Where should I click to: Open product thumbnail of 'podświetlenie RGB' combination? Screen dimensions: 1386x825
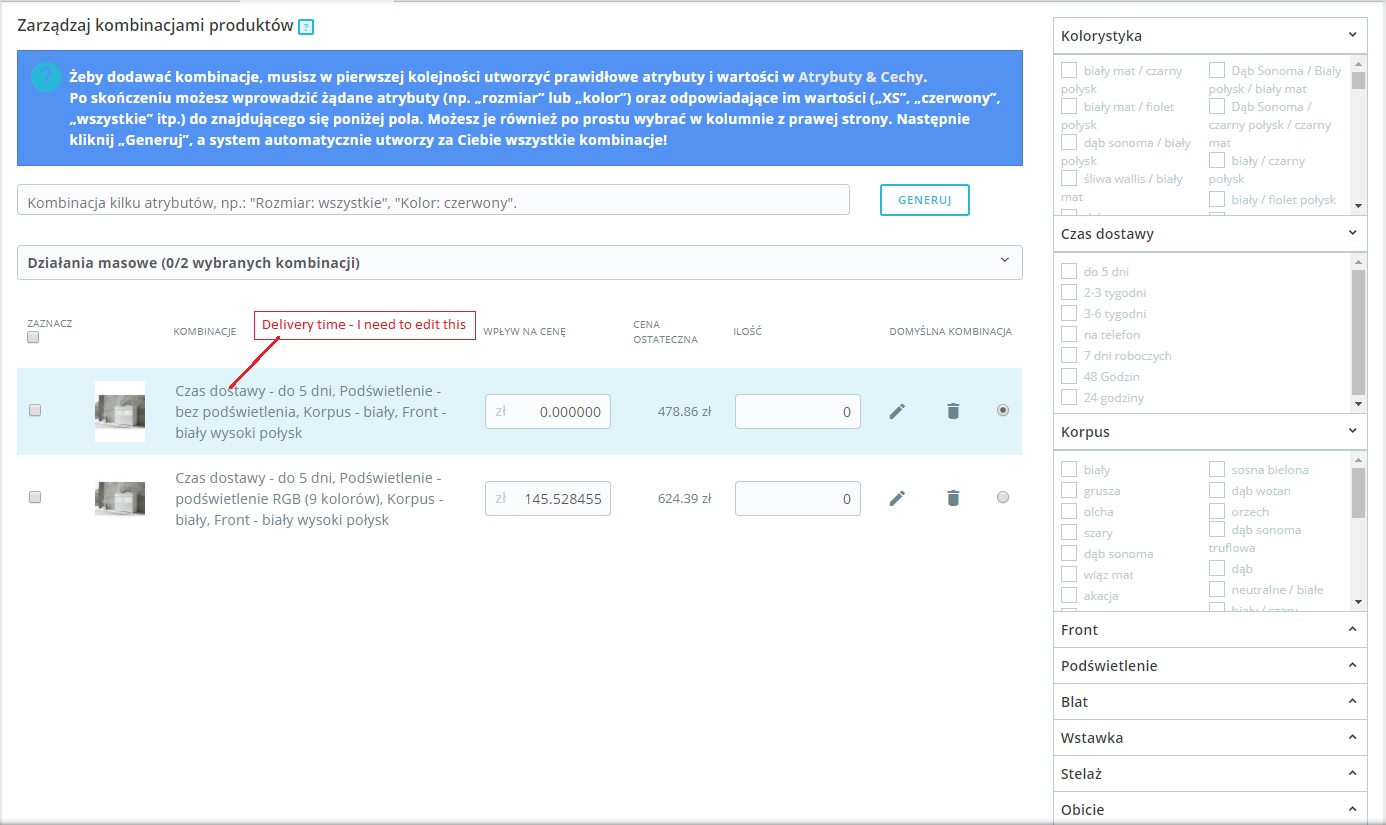click(120, 498)
